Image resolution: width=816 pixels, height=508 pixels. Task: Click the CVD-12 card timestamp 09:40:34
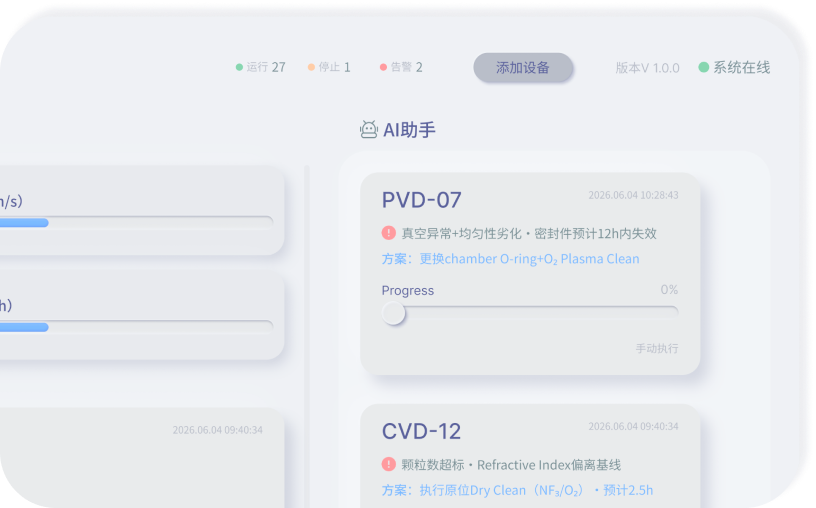pos(633,426)
